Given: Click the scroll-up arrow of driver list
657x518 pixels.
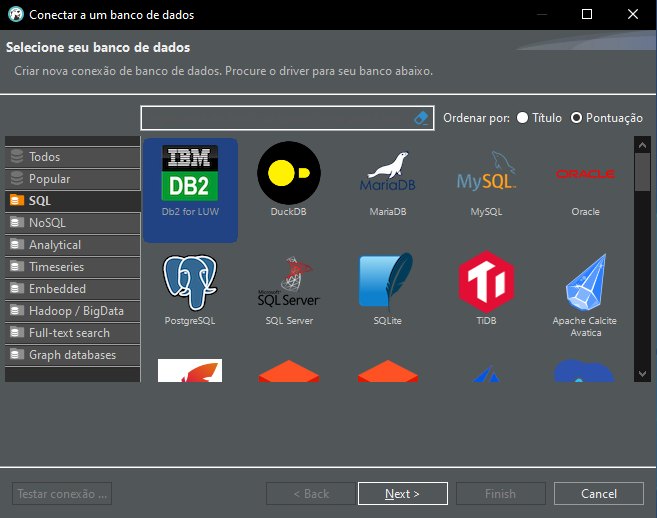Looking at the screenshot, I should tap(642, 145).
